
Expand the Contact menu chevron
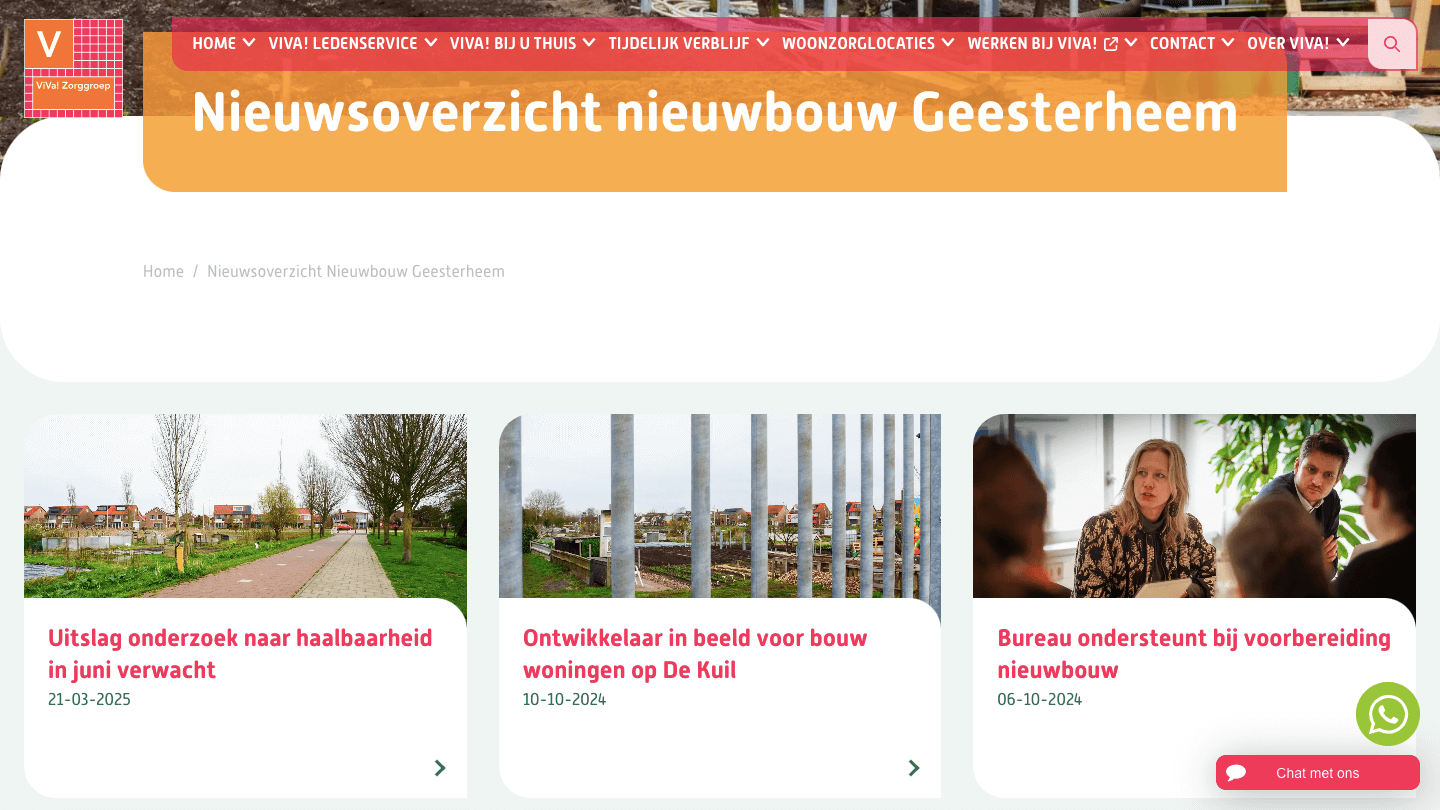coord(1228,43)
